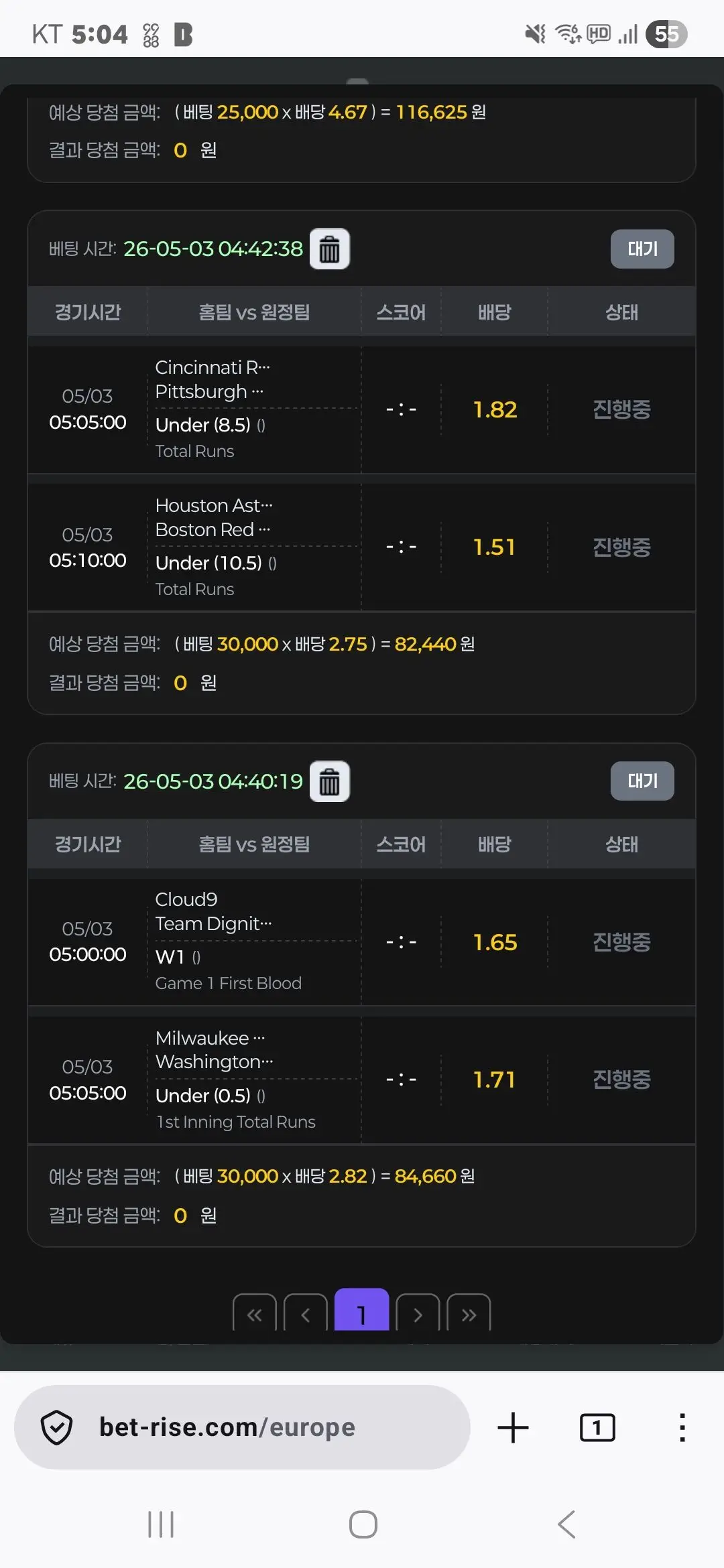
Task: Open a new browser tab with plus icon
Action: click(x=514, y=1427)
